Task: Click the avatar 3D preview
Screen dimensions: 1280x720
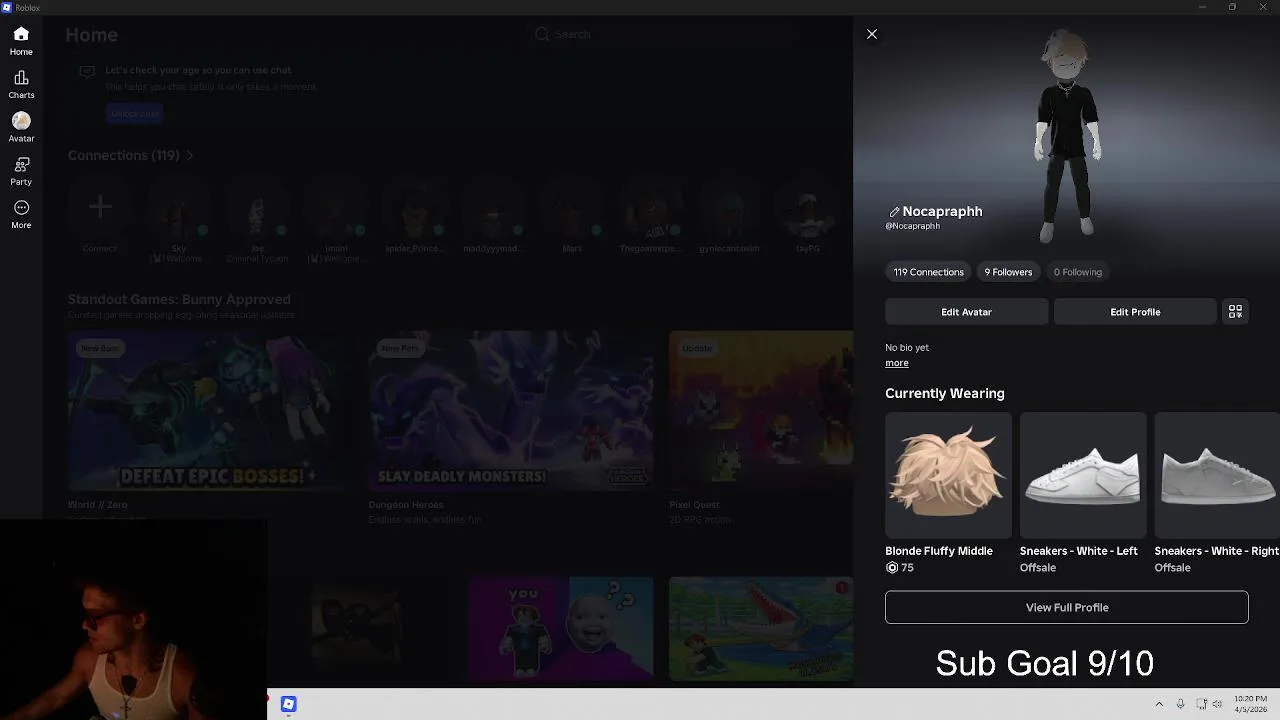Action: tap(1067, 135)
